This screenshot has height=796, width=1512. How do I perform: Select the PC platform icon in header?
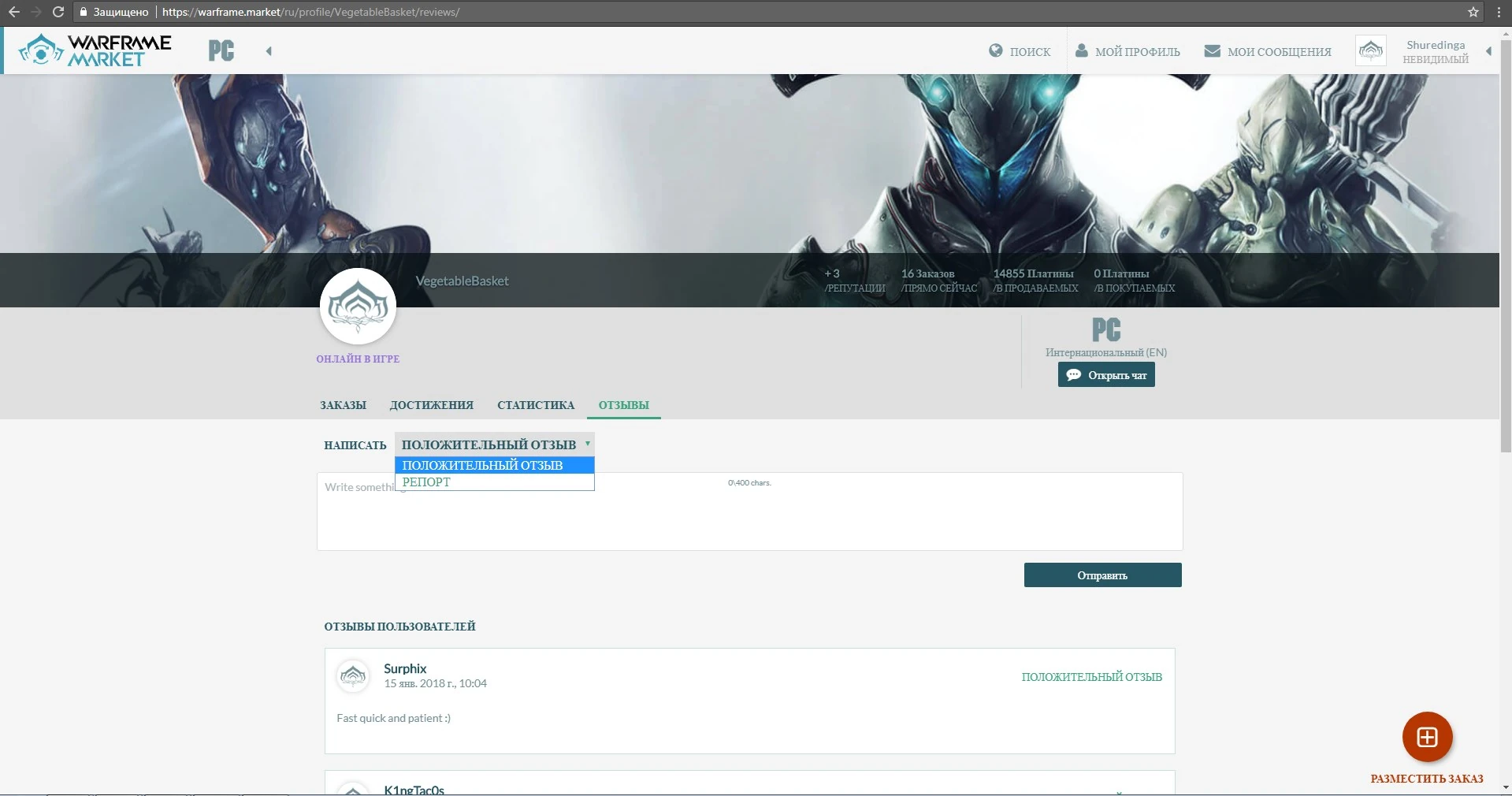[x=221, y=50]
